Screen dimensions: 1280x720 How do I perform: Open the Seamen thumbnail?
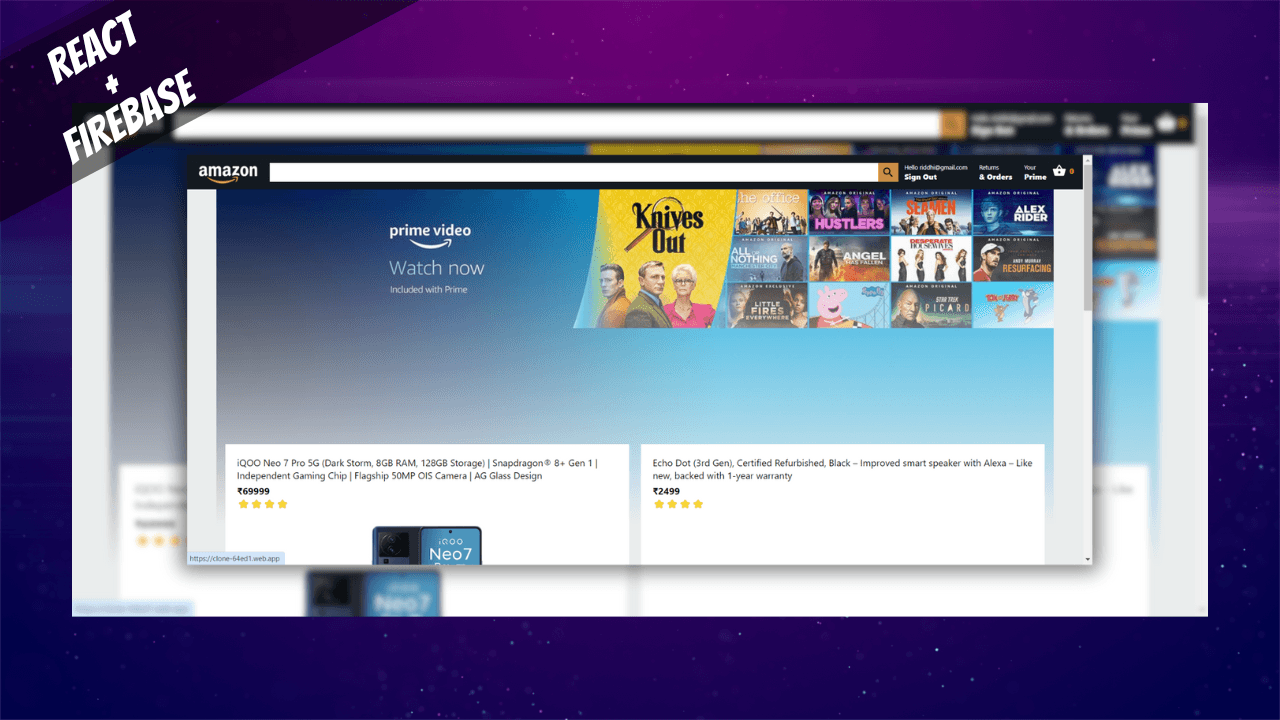click(x=931, y=212)
